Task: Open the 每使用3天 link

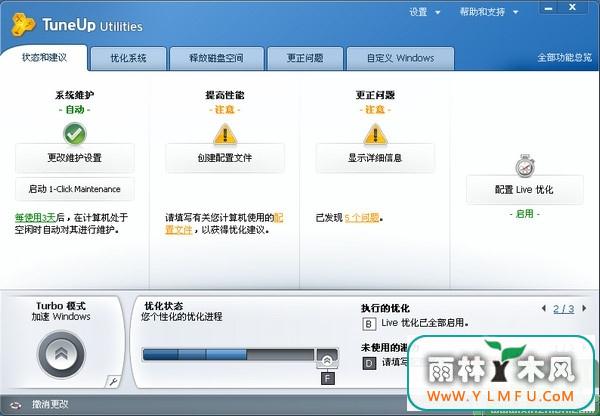Action: tap(35, 218)
